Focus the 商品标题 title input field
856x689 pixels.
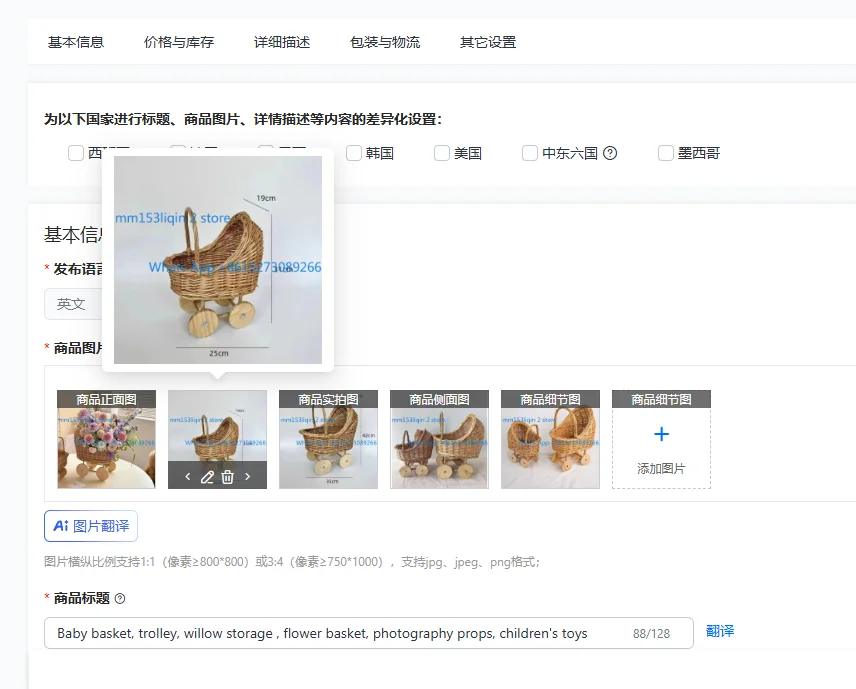pyautogui.click(x=369, y=633)
